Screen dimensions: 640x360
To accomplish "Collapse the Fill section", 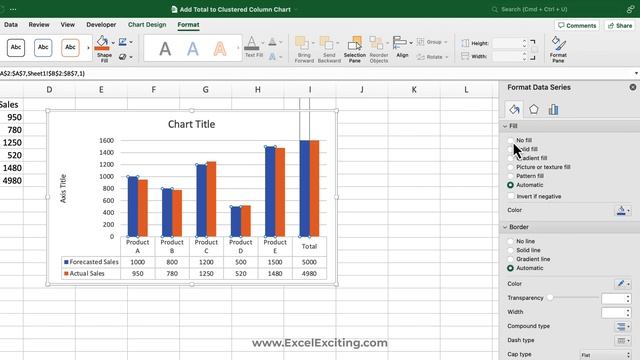I will [x=505, y=126].
